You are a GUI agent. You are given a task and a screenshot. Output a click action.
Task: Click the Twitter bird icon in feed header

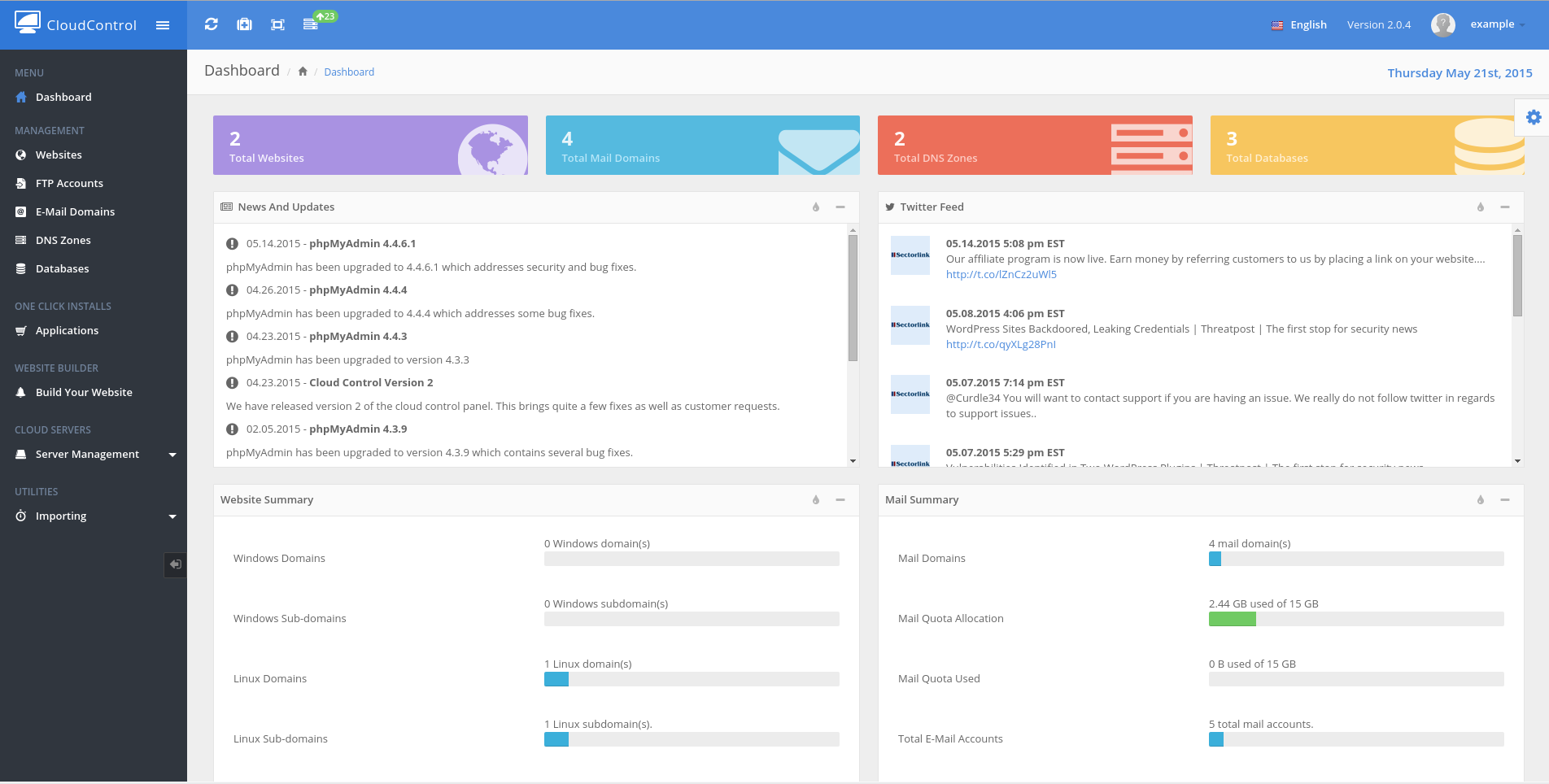890,207
